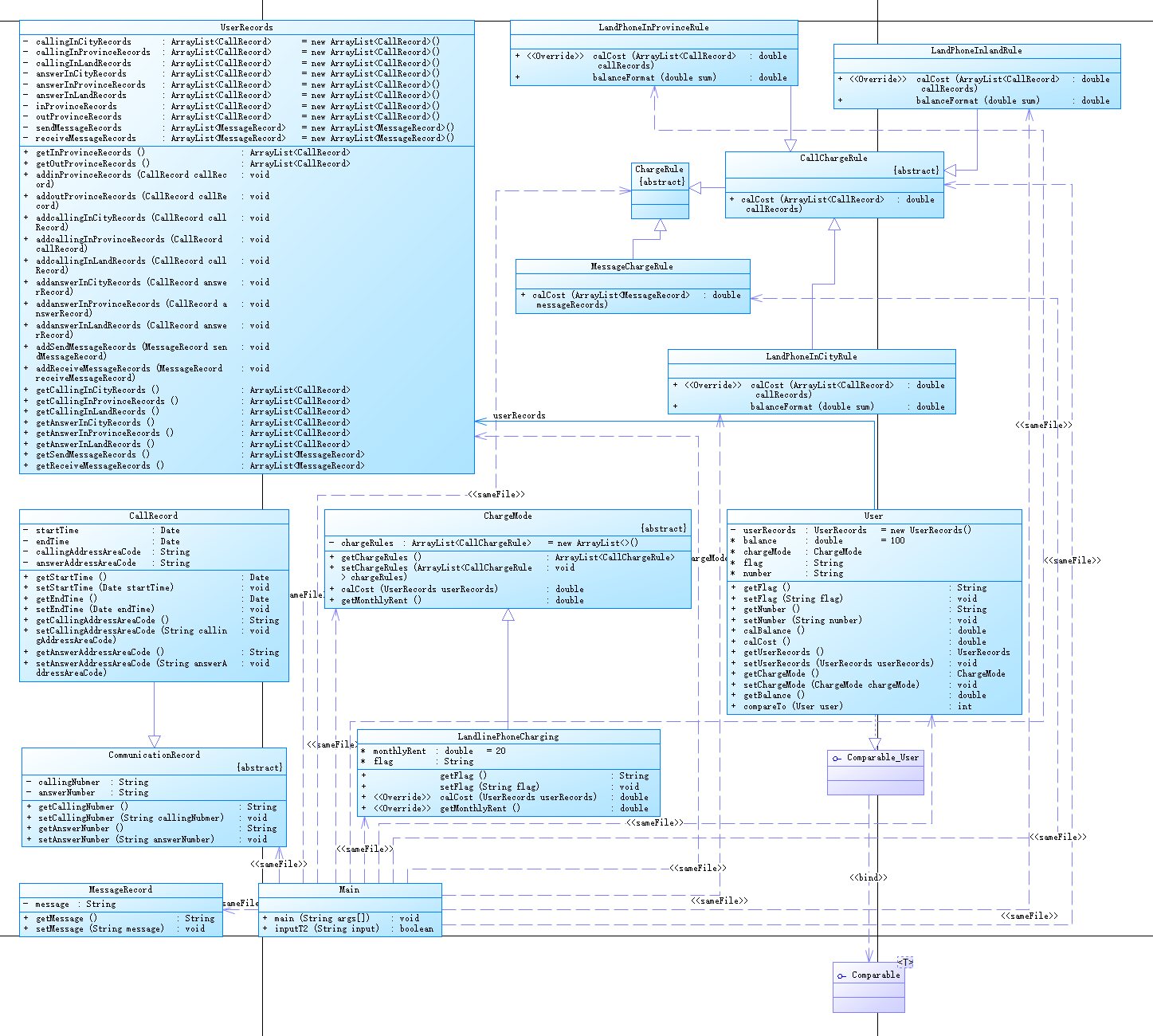Select compareTo (User user) method in User
The height and width of the screenshot is (1036, 1153).
[x=852, y=707]
